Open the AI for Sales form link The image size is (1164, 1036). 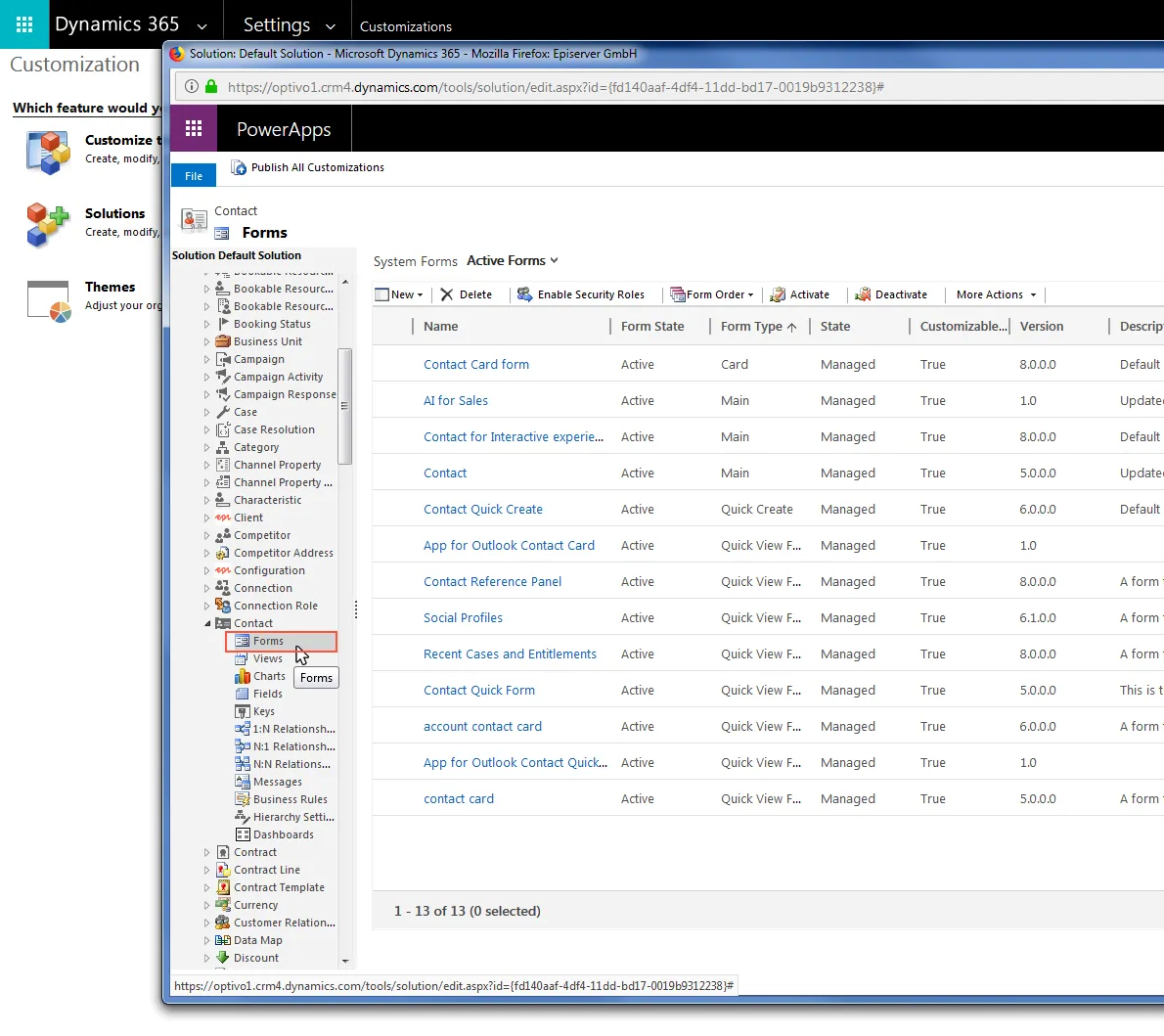(x=455, y=401)
